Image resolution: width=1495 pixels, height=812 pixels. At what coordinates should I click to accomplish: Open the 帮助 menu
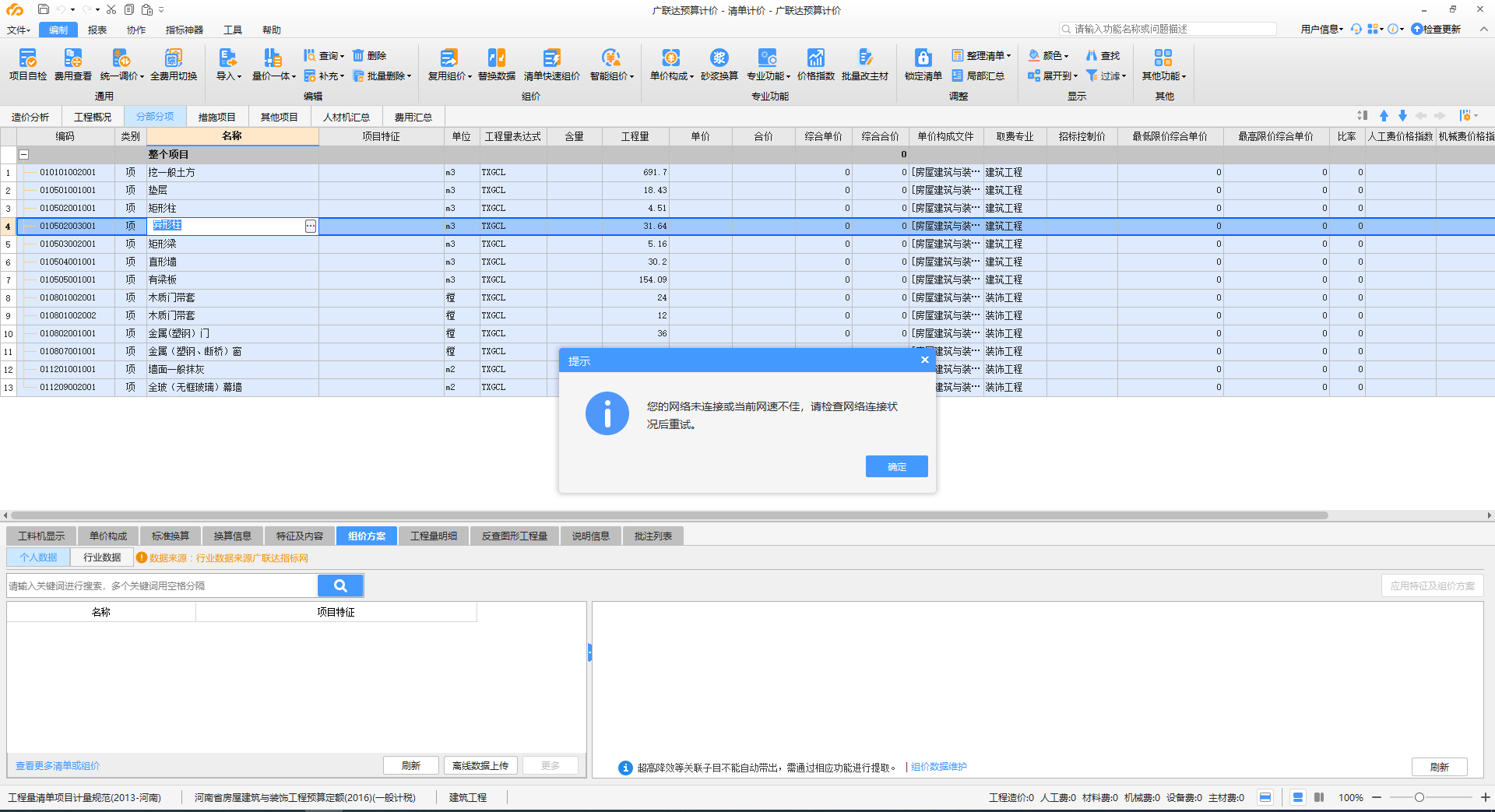(272, 30)
